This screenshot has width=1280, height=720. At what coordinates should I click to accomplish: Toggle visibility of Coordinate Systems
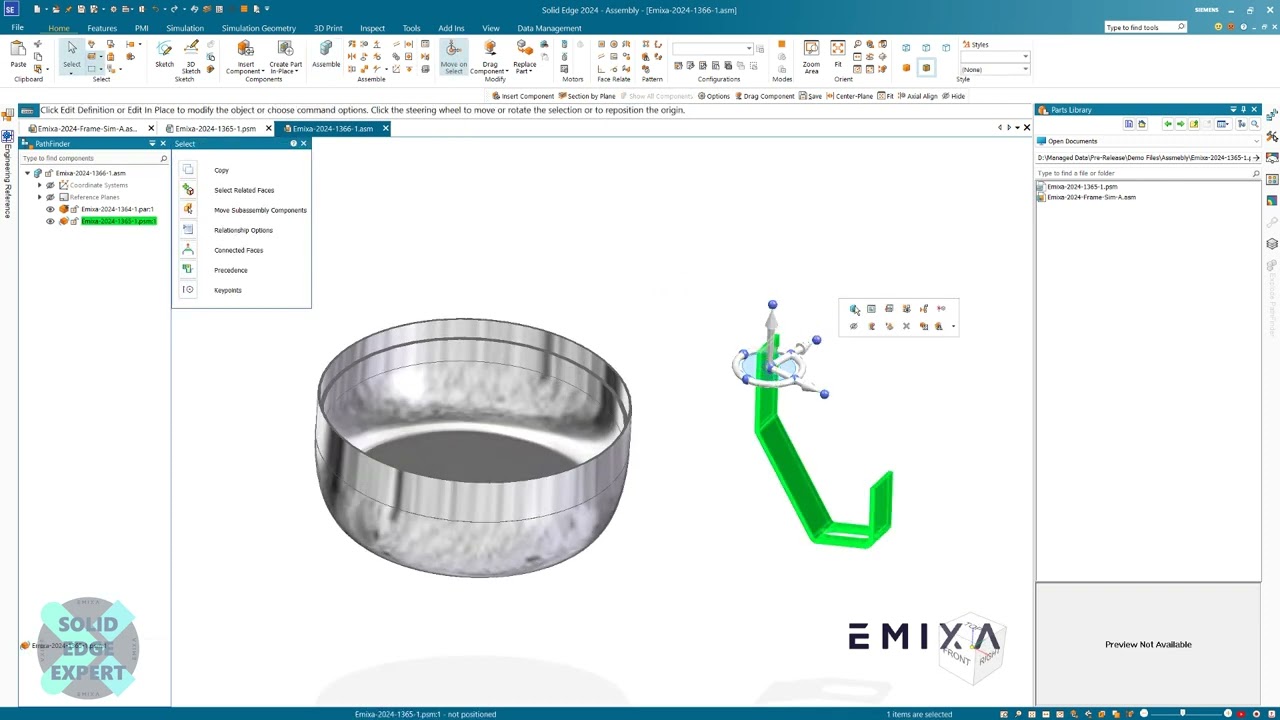50,185
